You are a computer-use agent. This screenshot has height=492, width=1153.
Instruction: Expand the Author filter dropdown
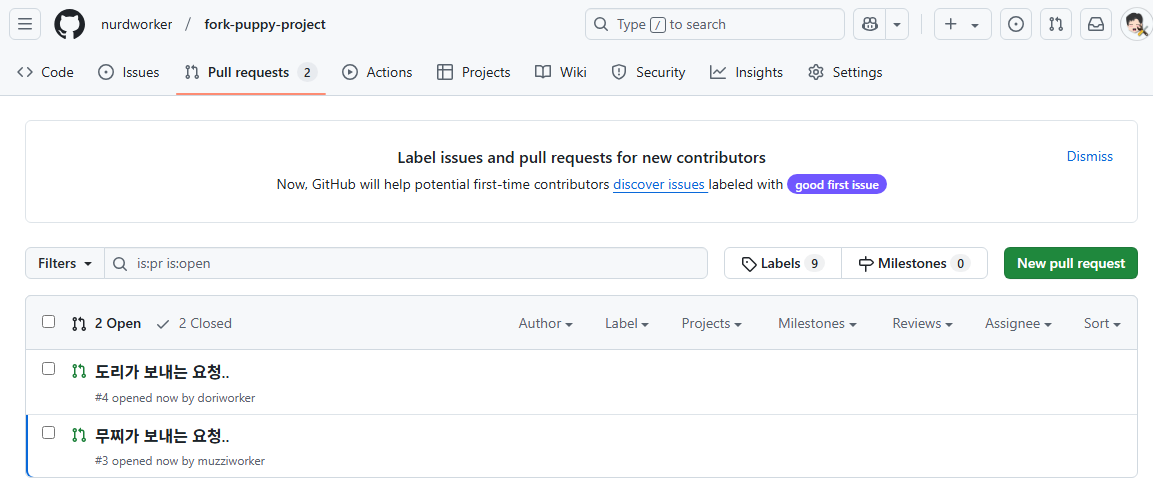point(546,323)
